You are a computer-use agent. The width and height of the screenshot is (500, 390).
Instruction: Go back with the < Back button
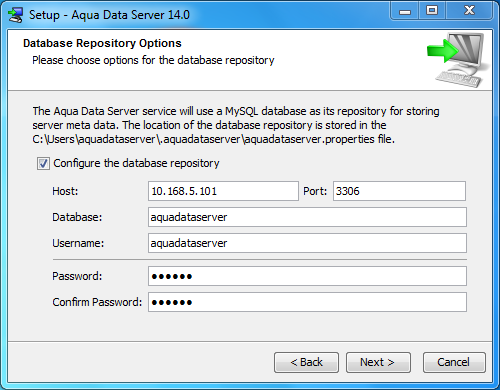[306, 362]
